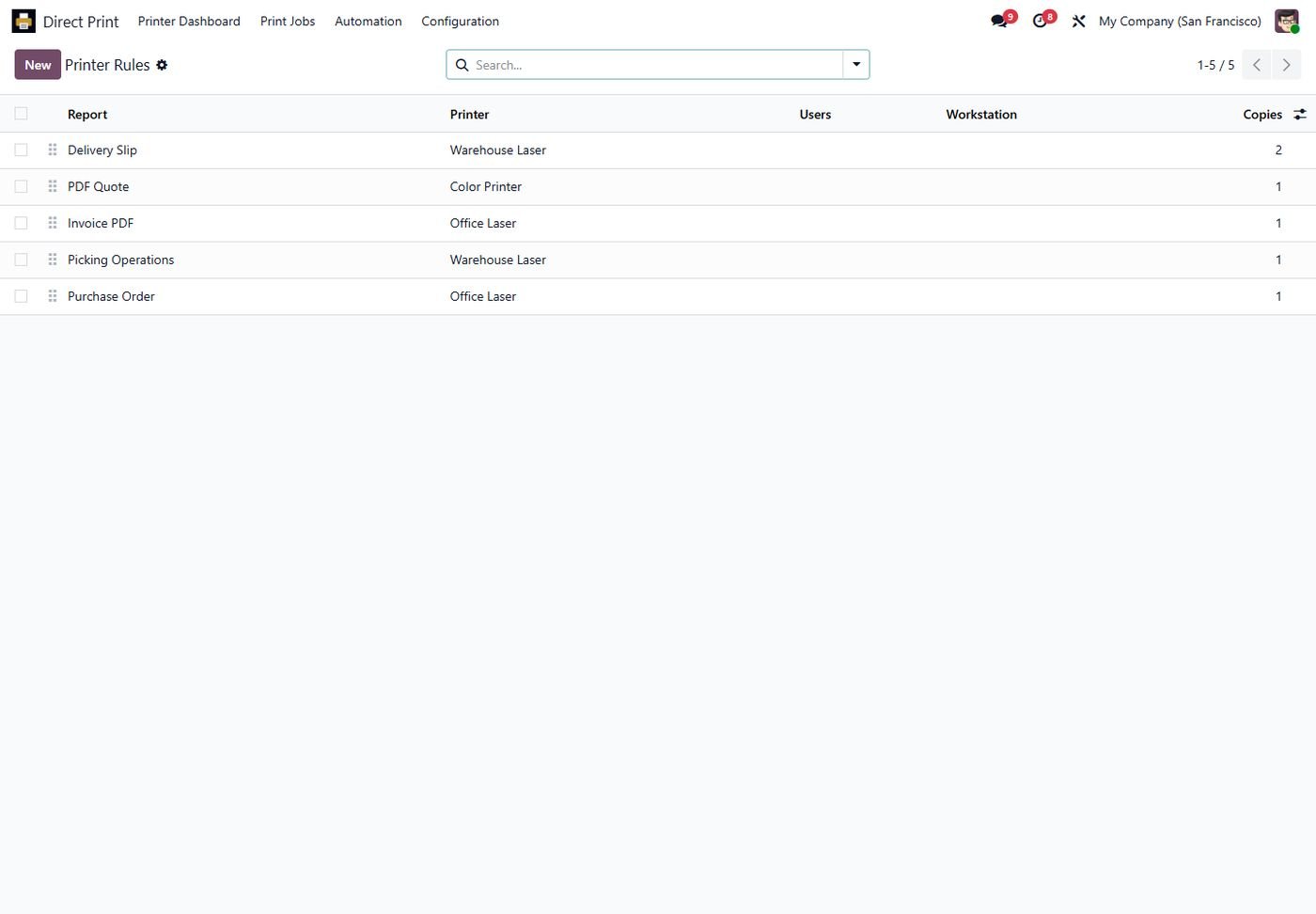Open the conversations chat bubble icon

[x=999, y=21]
